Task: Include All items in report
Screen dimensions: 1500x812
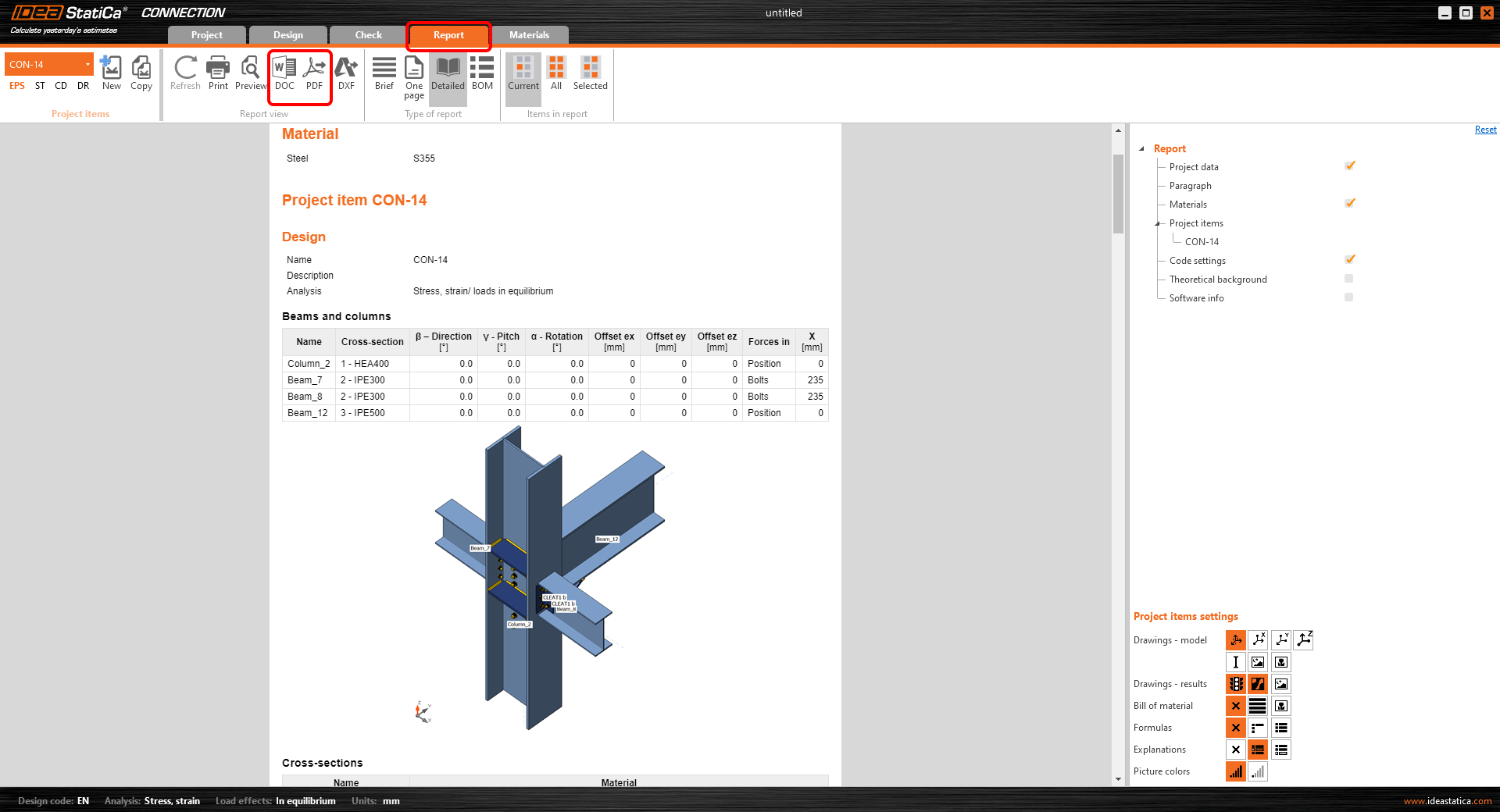Action: point(556,74)
